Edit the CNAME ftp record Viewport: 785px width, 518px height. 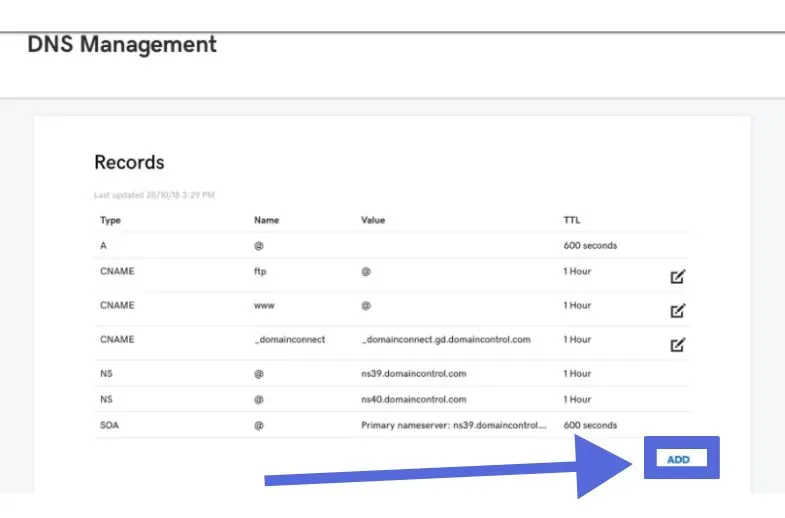point(677,277)
